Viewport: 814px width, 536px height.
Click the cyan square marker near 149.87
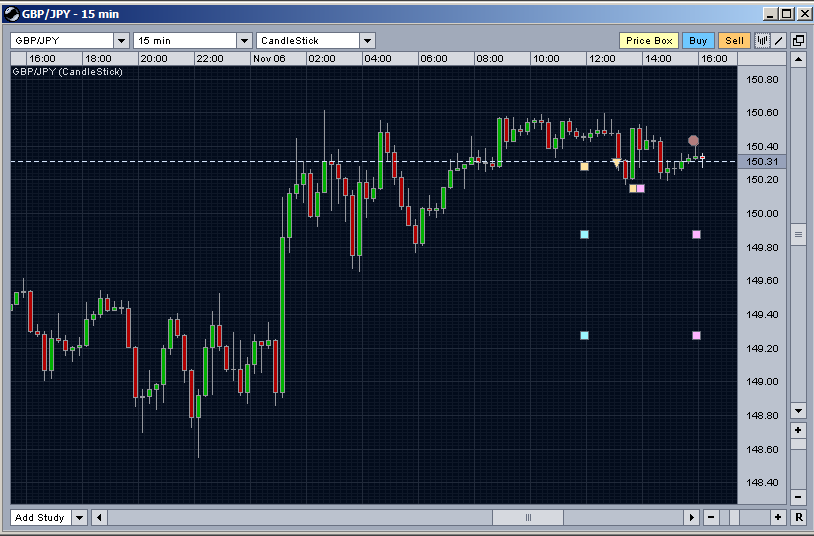585,235
